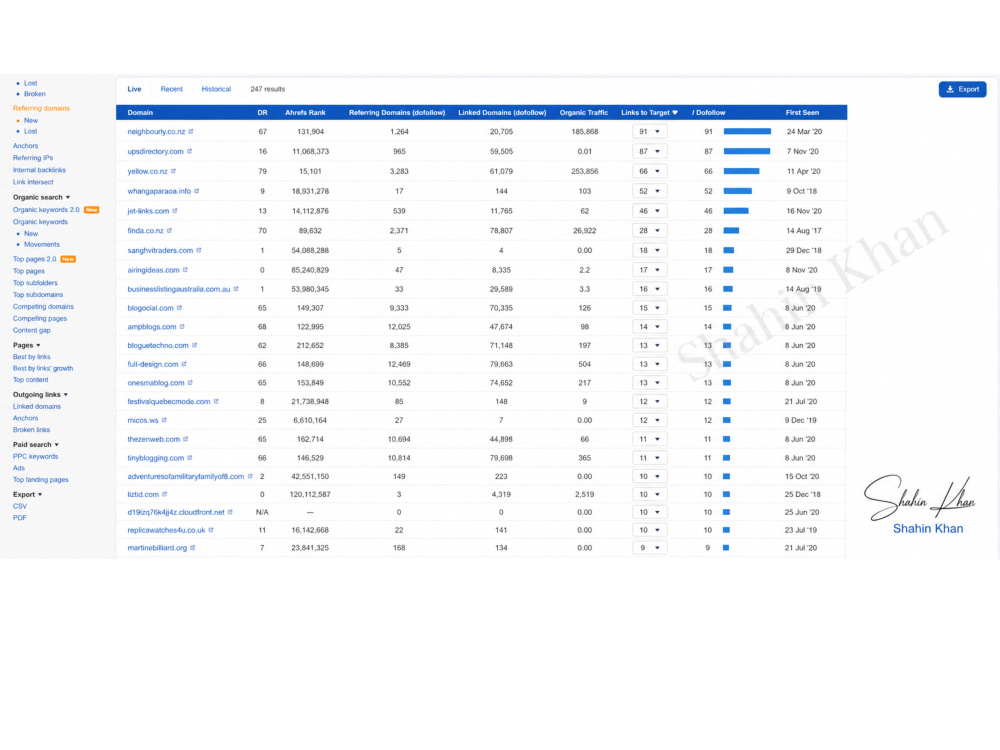Click the Export button
1000x750 pixels.
pos(962,89)
